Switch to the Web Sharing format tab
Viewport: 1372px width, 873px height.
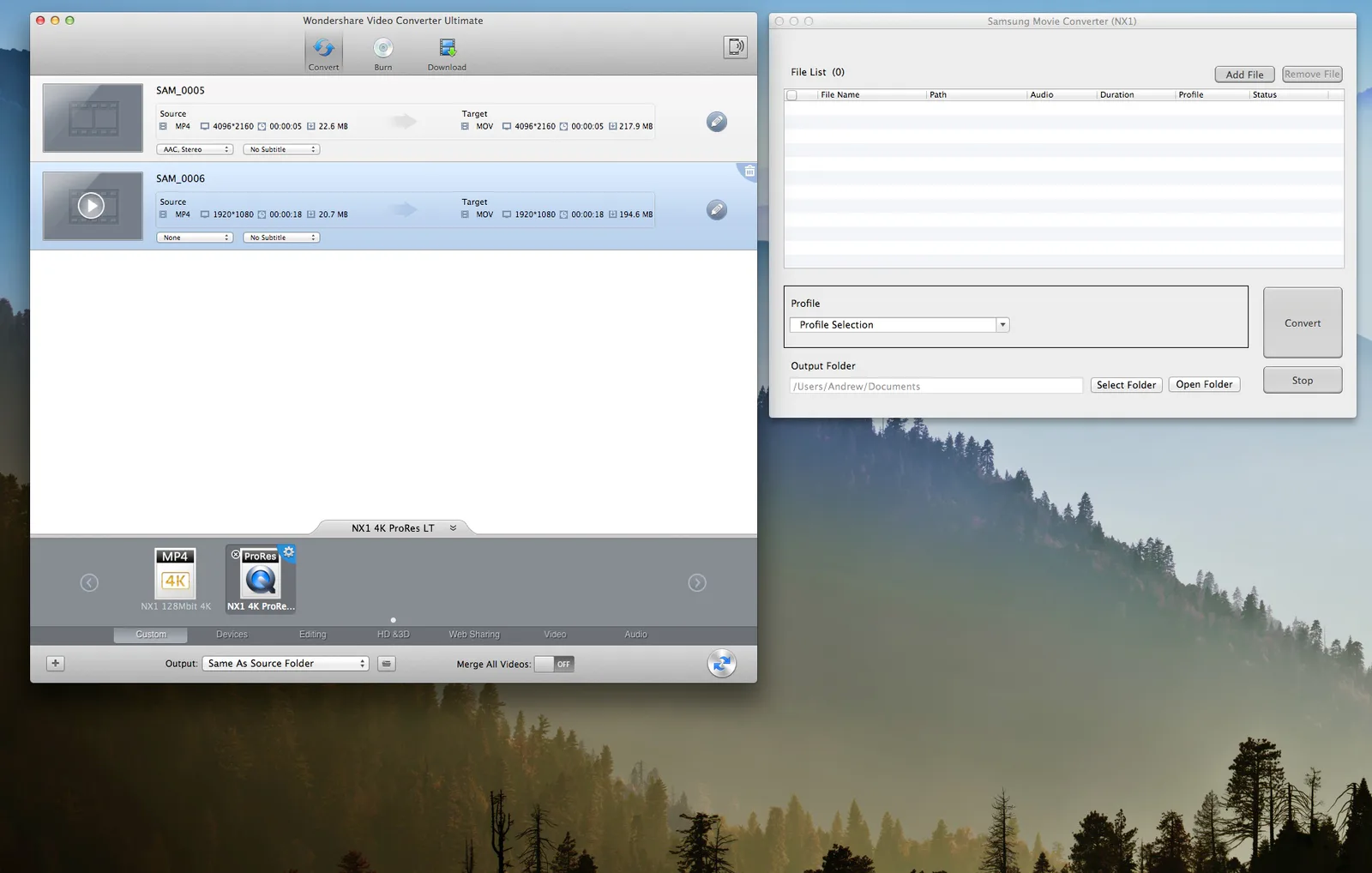474,635
